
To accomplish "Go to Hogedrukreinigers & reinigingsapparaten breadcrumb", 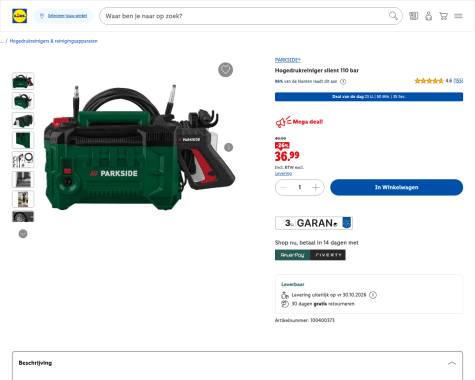I will (x=54, y=41).
